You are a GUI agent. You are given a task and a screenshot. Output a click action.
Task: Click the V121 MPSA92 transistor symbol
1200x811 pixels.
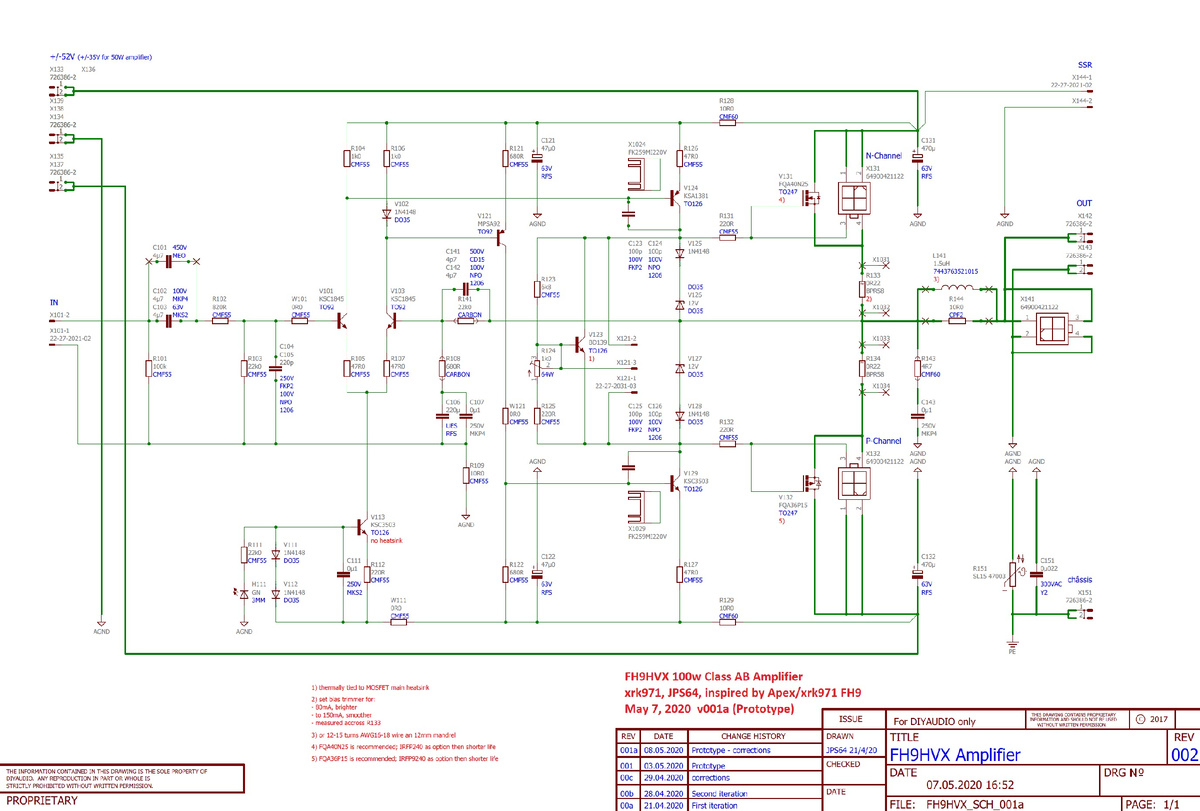click(x=500, y=236)
